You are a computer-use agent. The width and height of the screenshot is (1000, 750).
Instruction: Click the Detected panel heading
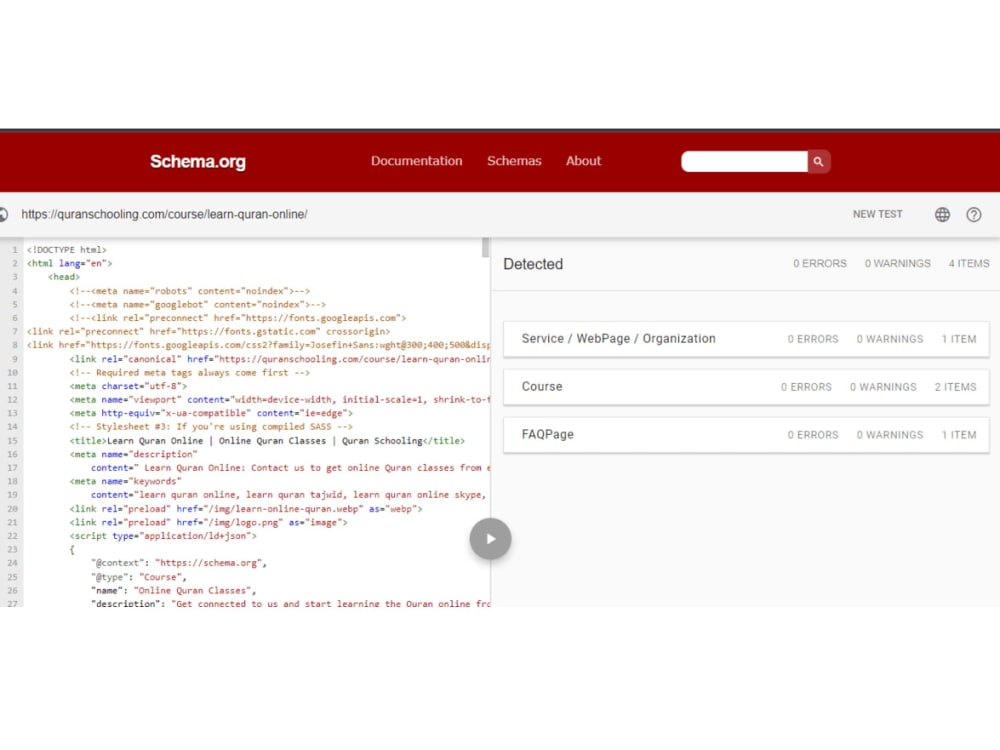coord(533,264)
